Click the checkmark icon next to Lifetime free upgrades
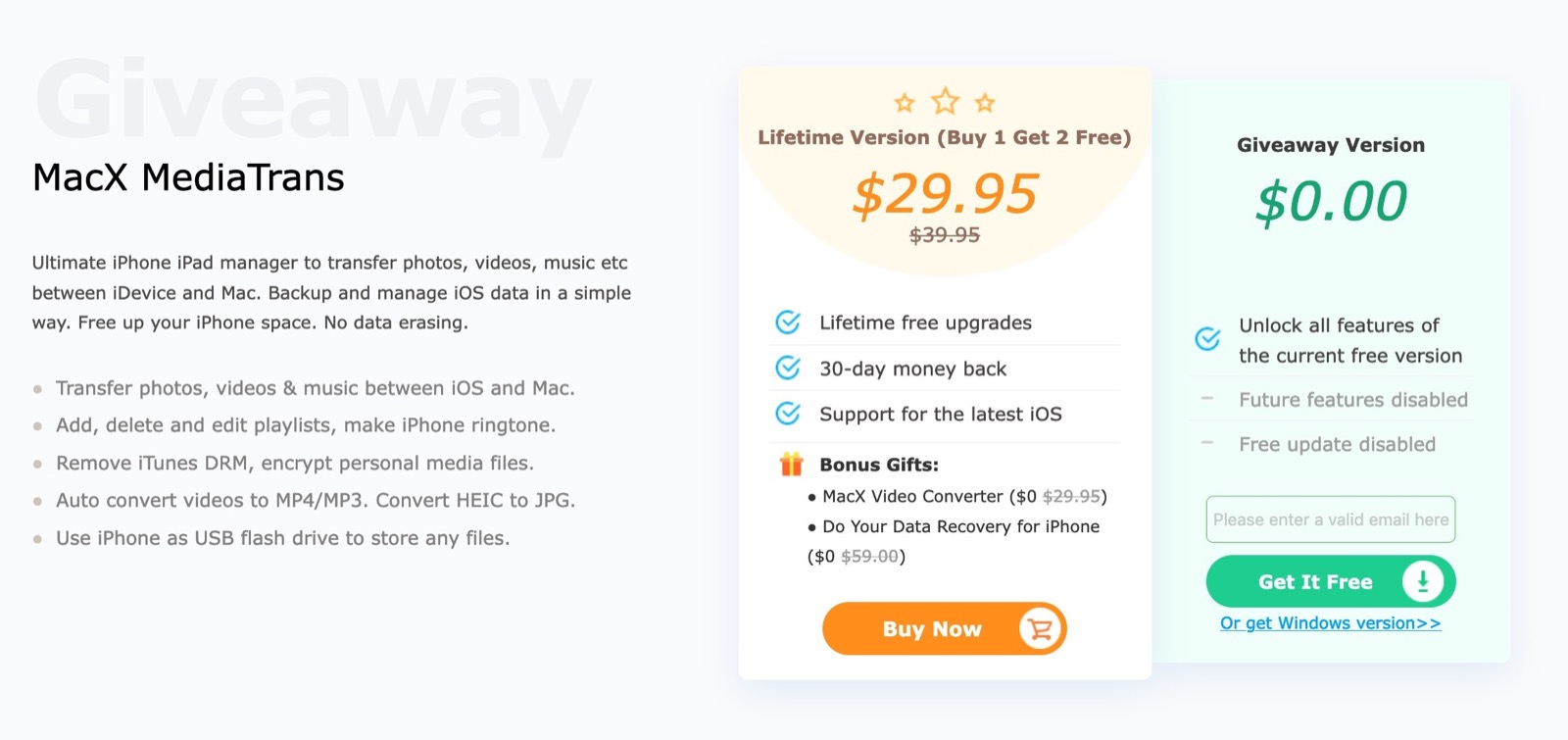 (x=788, y=322)
